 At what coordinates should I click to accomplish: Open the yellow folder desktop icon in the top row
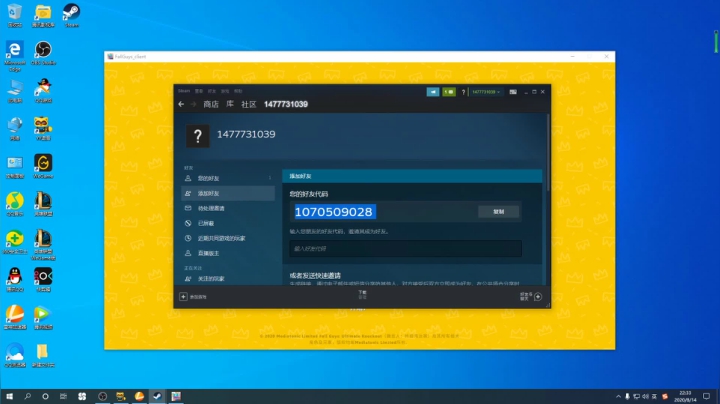(43, 15)
